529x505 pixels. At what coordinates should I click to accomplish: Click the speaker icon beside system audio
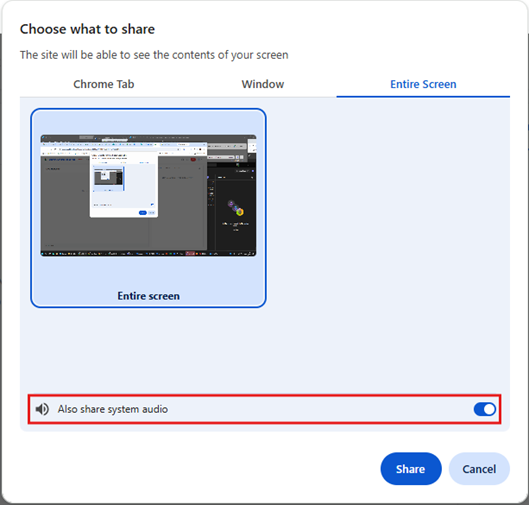coord(42,409)
